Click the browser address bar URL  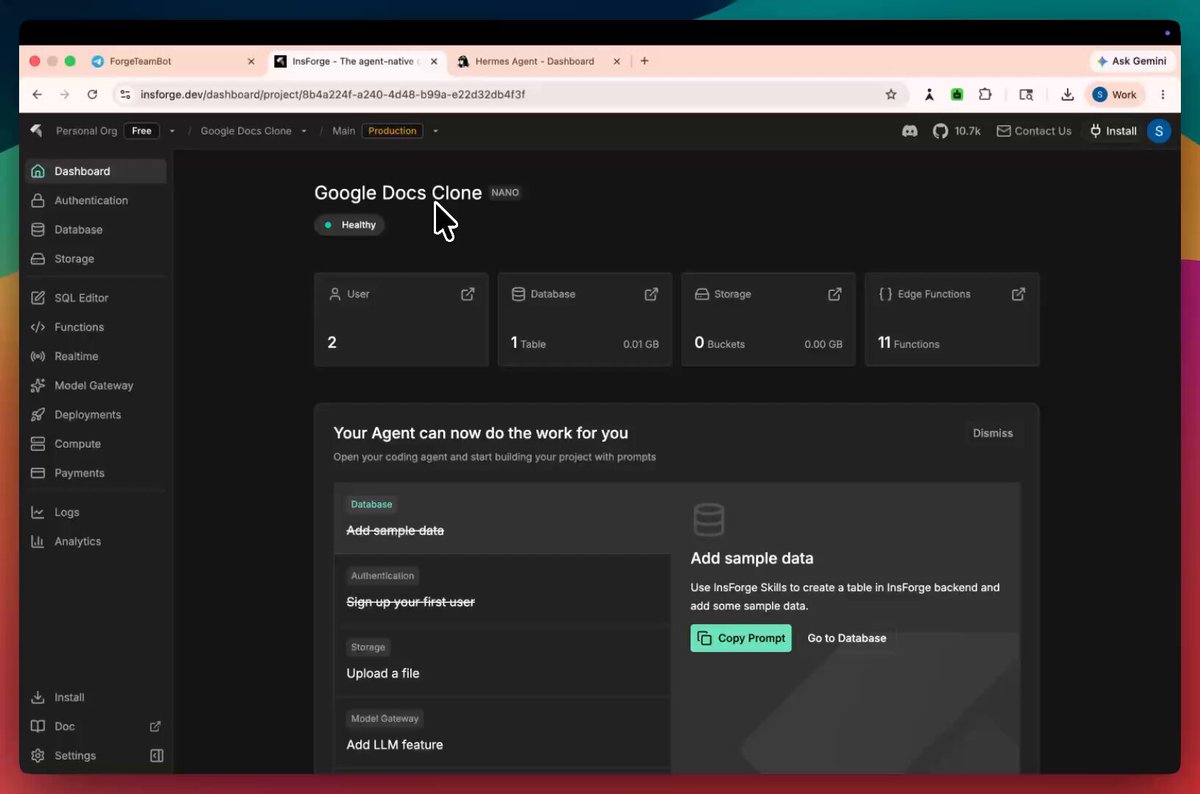tap(333, 94)
